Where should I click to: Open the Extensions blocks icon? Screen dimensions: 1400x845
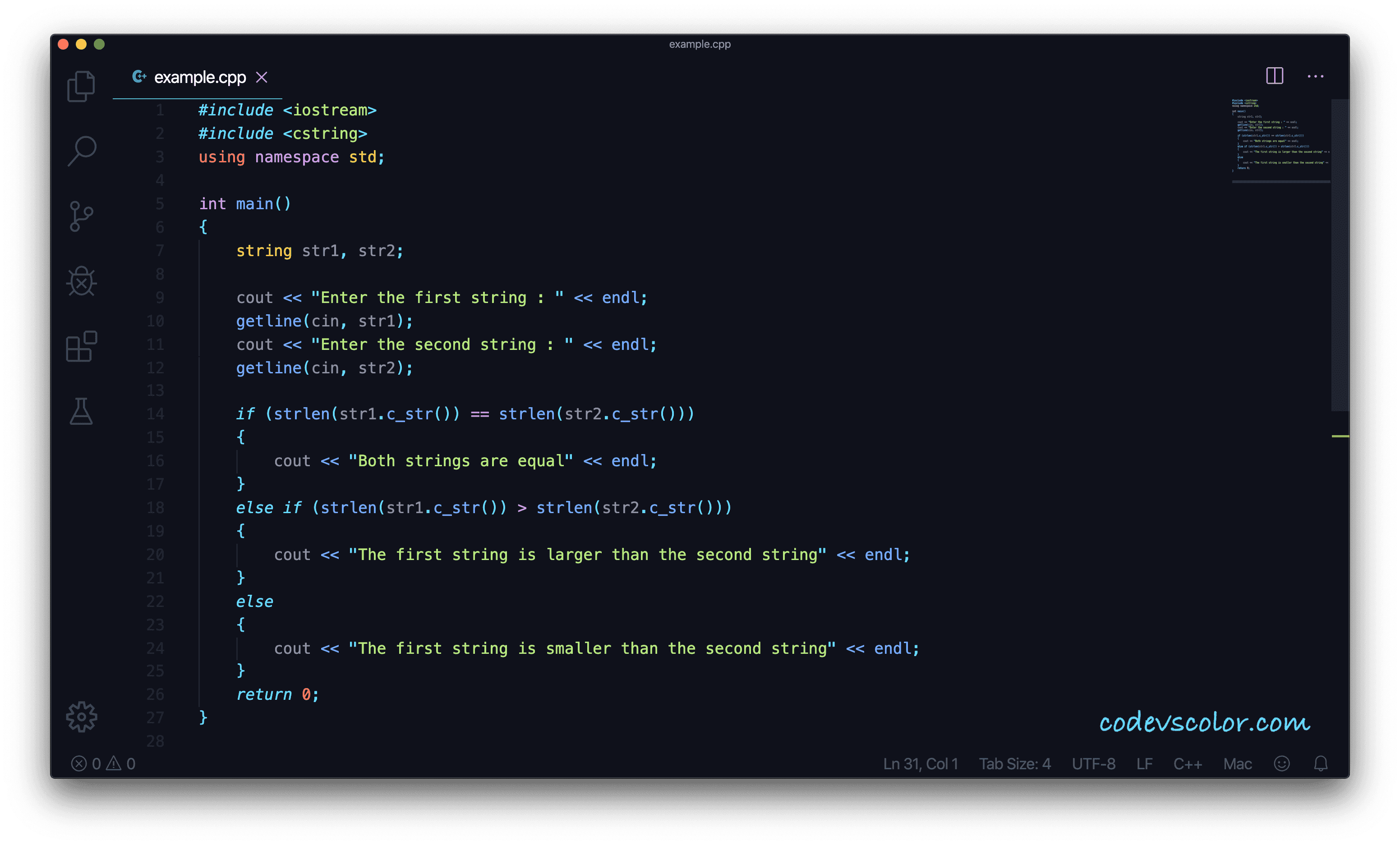(x=81, y=346)
